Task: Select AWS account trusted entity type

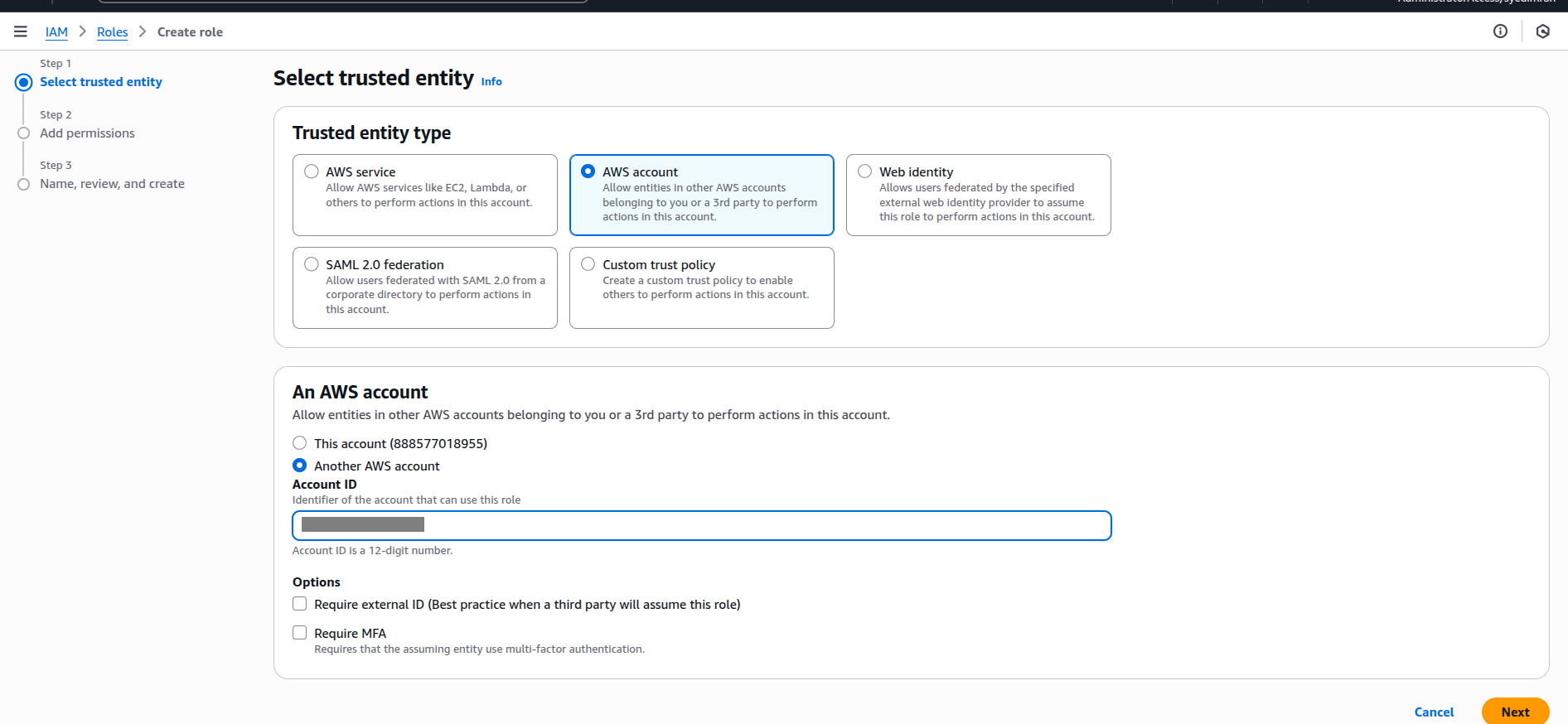Action: tap(588, 171)
